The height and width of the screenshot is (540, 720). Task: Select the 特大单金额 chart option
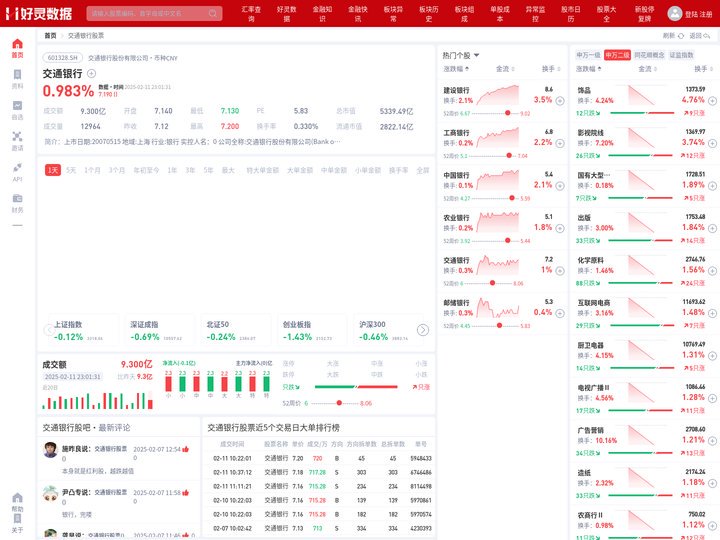pos(262,170)
